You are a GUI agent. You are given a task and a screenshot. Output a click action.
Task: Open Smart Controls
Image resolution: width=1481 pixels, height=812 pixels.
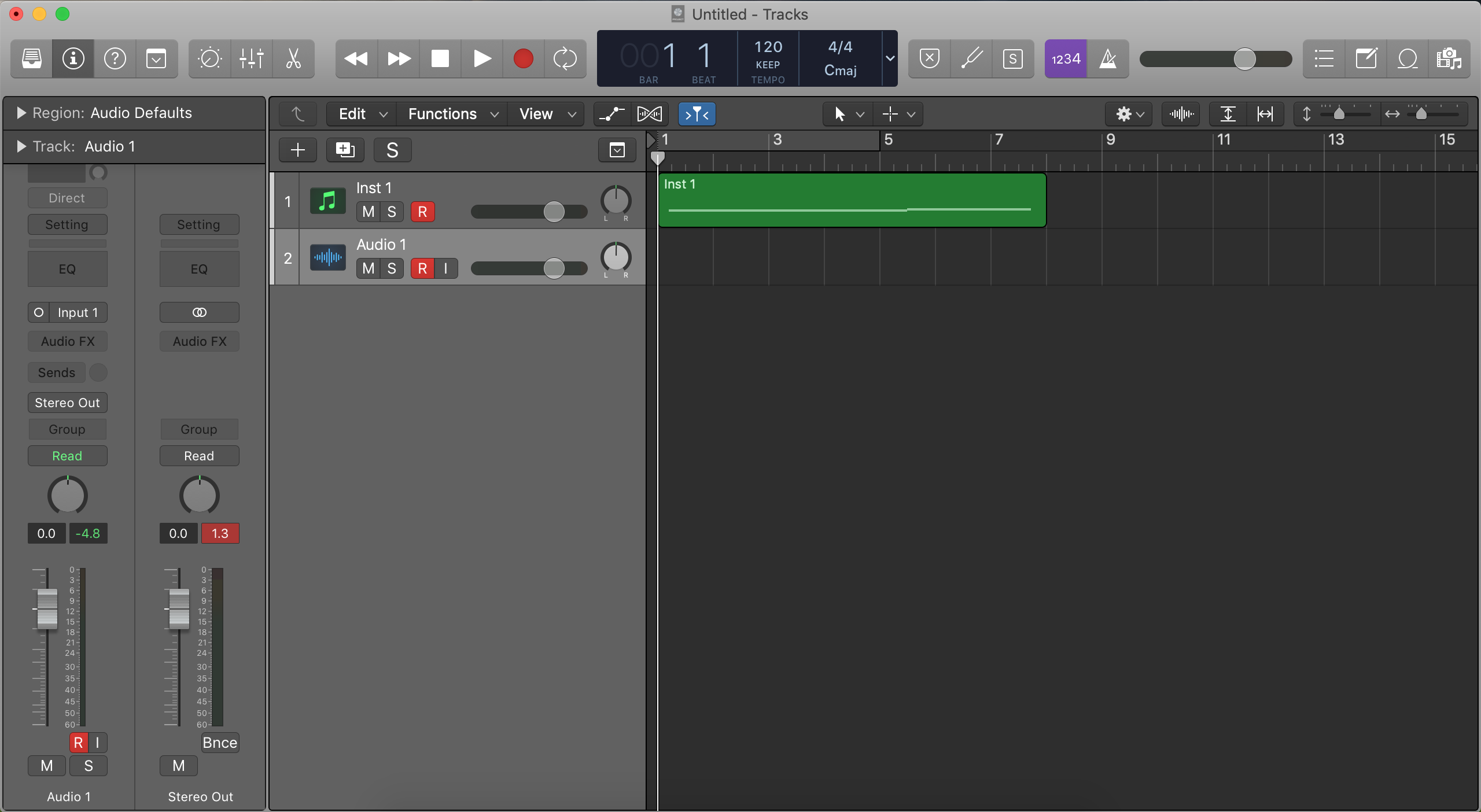pyautogui.click(x=209, y=58)
